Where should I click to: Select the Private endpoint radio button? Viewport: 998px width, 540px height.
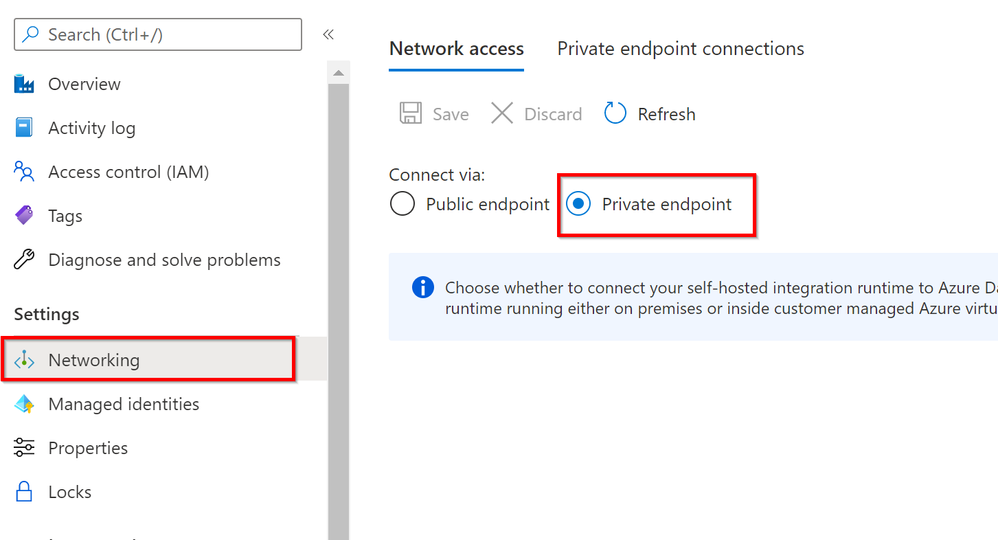tap(578, 205)
